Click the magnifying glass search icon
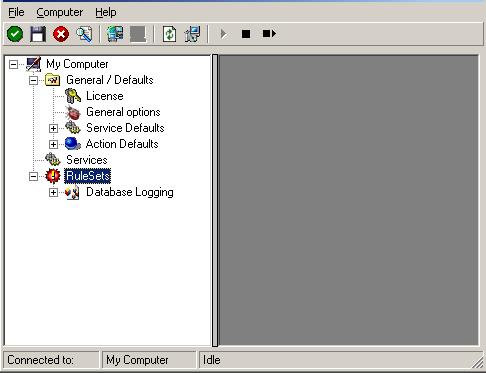Image resolution: width=486 pixels, height=373 pixels. click(84, 34)
